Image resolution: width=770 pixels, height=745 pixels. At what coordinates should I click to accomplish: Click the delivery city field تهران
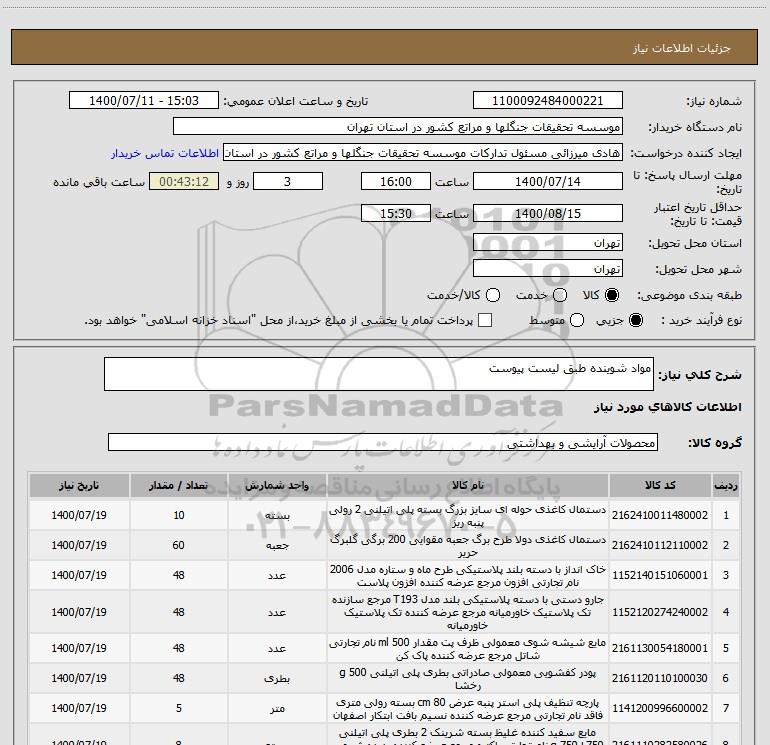pyautogui.click(x=548, y=268)
